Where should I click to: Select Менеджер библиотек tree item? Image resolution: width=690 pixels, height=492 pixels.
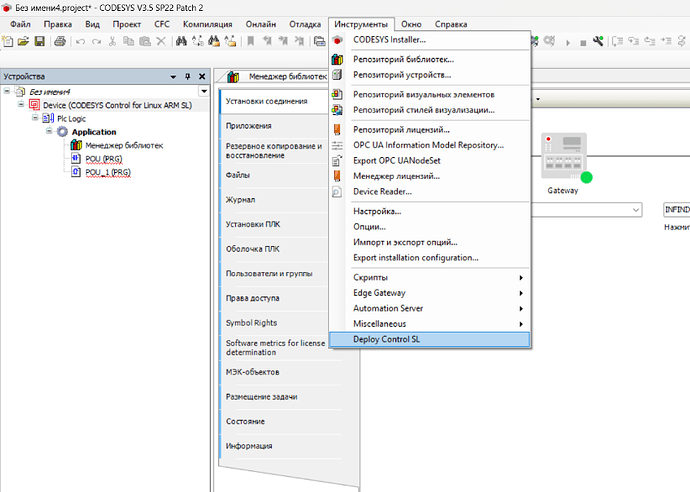click(x=124, y=145)
